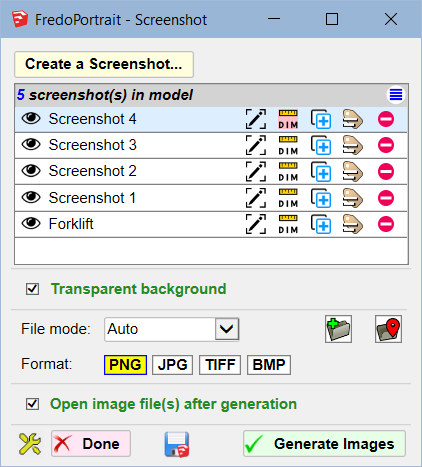Duplicate Screenshot 2 with the plus icon
The width and height of the screenshot is (422, 467).
coord(321,172)
